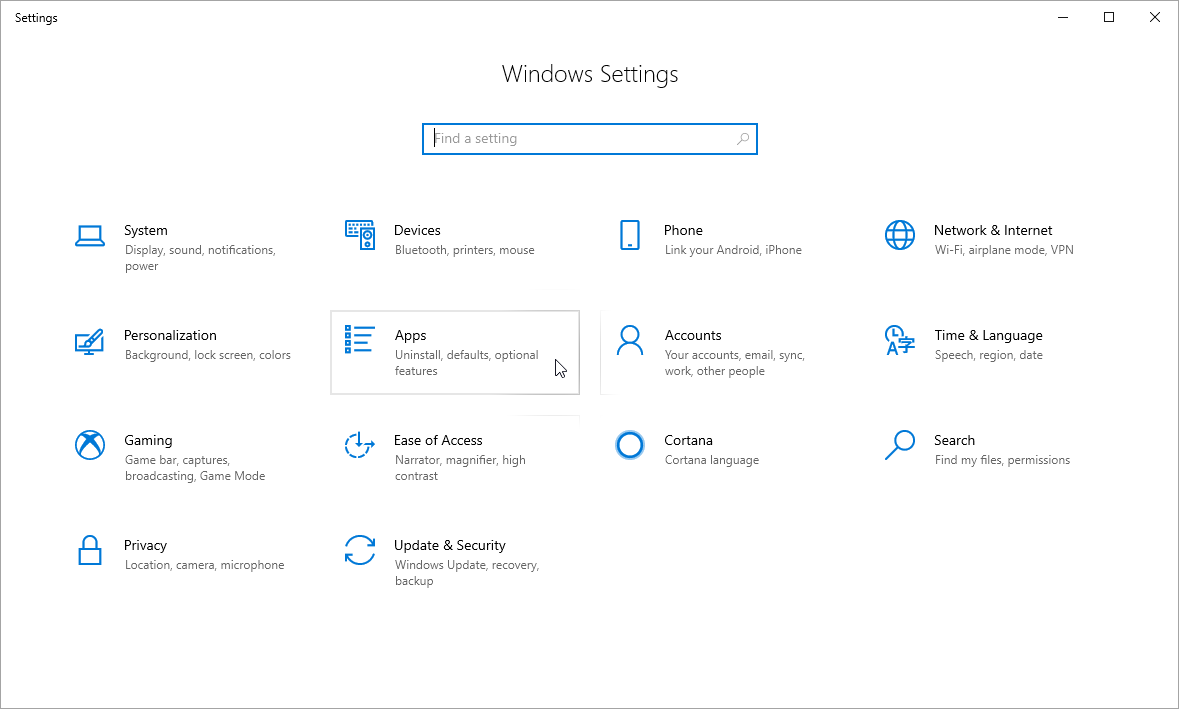Close the Settings window
This screenshot has width=1179, height=709.
pos(1155,17)
